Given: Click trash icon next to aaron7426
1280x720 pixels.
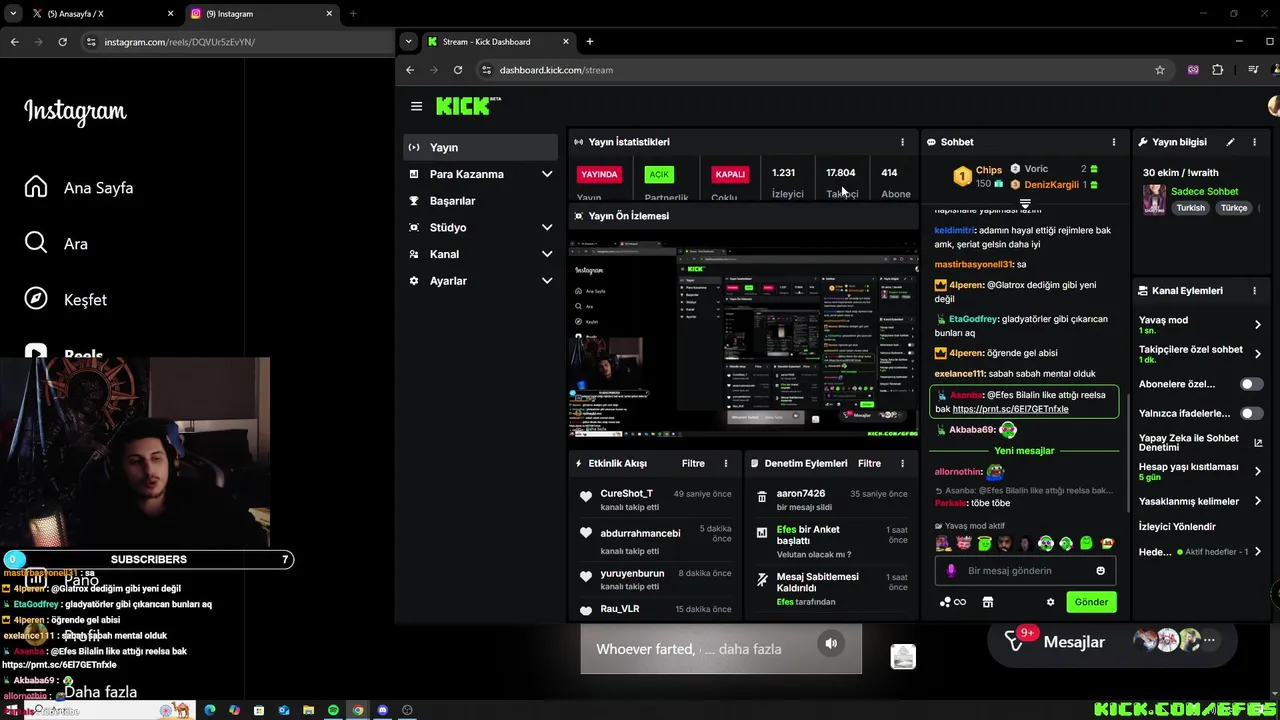Looking at the screenshot, I should 762,496.
